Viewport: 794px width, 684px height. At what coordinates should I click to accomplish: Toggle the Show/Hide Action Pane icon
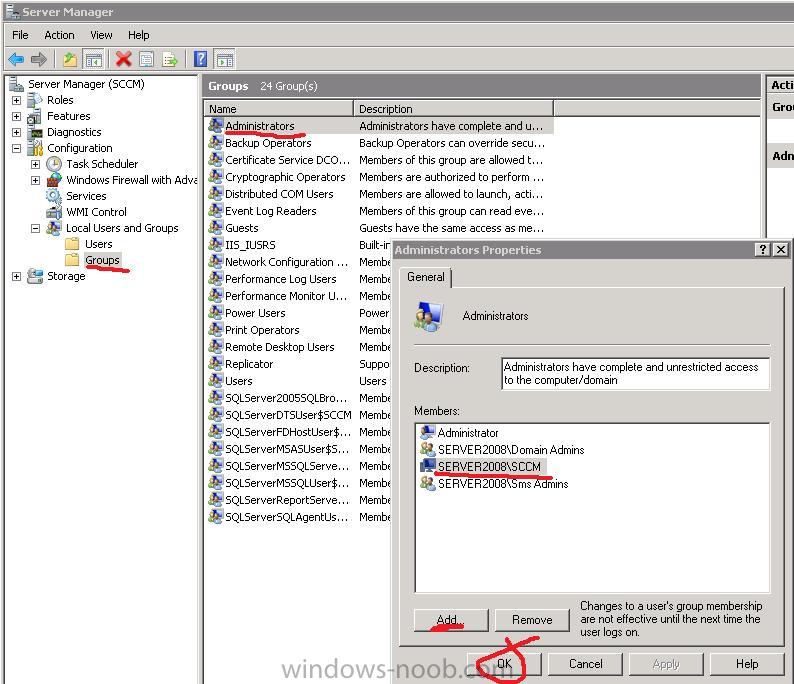tap(225, 60)
